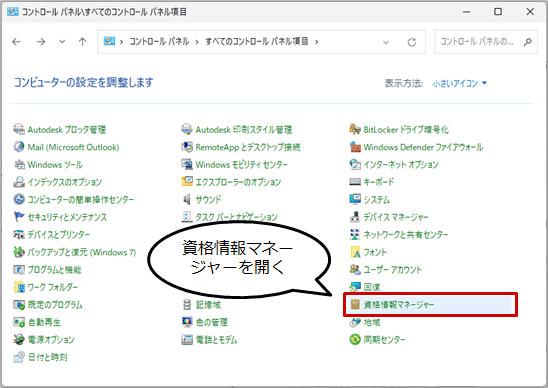Image resolution: width=548 pixels, height=388 pixels.
Task: Open フォント settings
Action: tap(368, 252)
